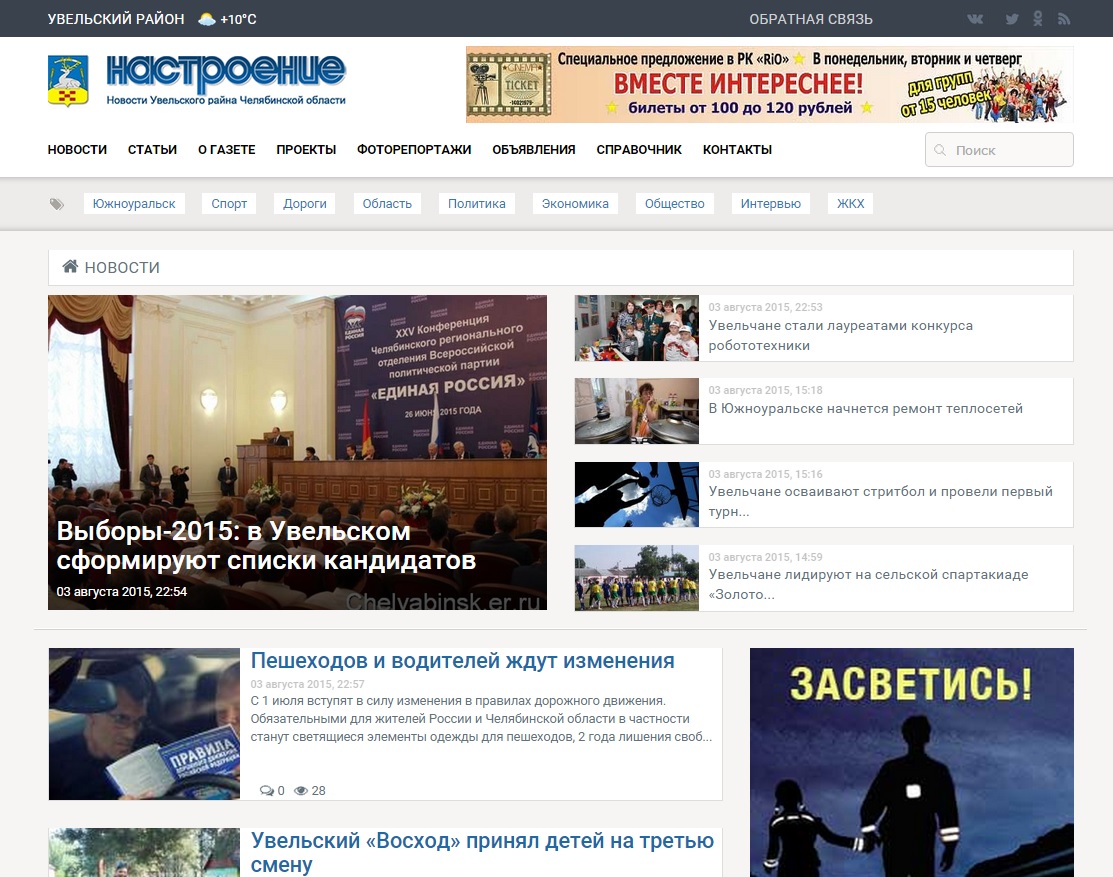Click the comments bubble icon showing 0
Screen dimensions: 1113x877
(x=267, y=790)
